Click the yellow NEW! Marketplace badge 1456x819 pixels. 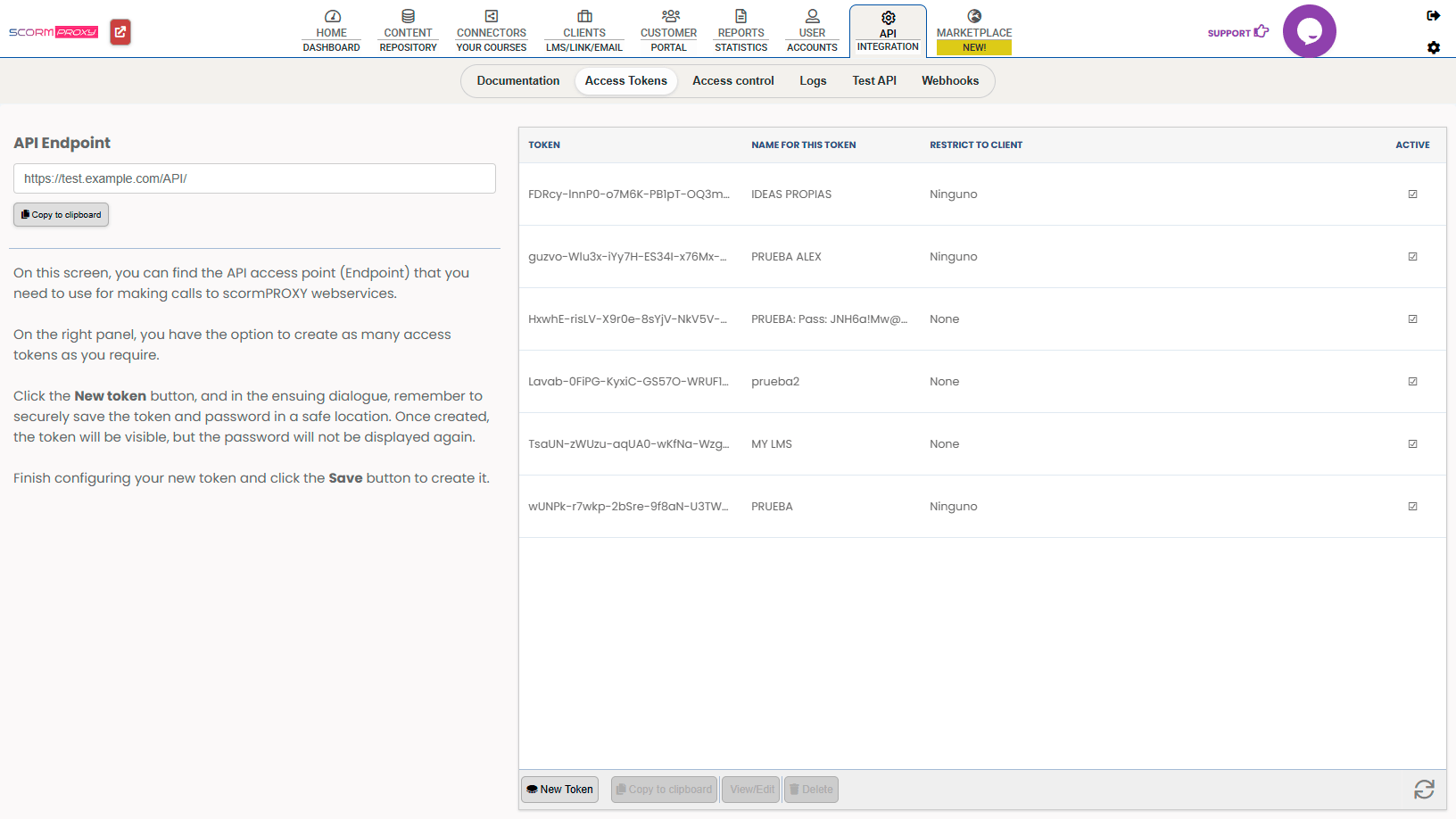coord(974,47)
